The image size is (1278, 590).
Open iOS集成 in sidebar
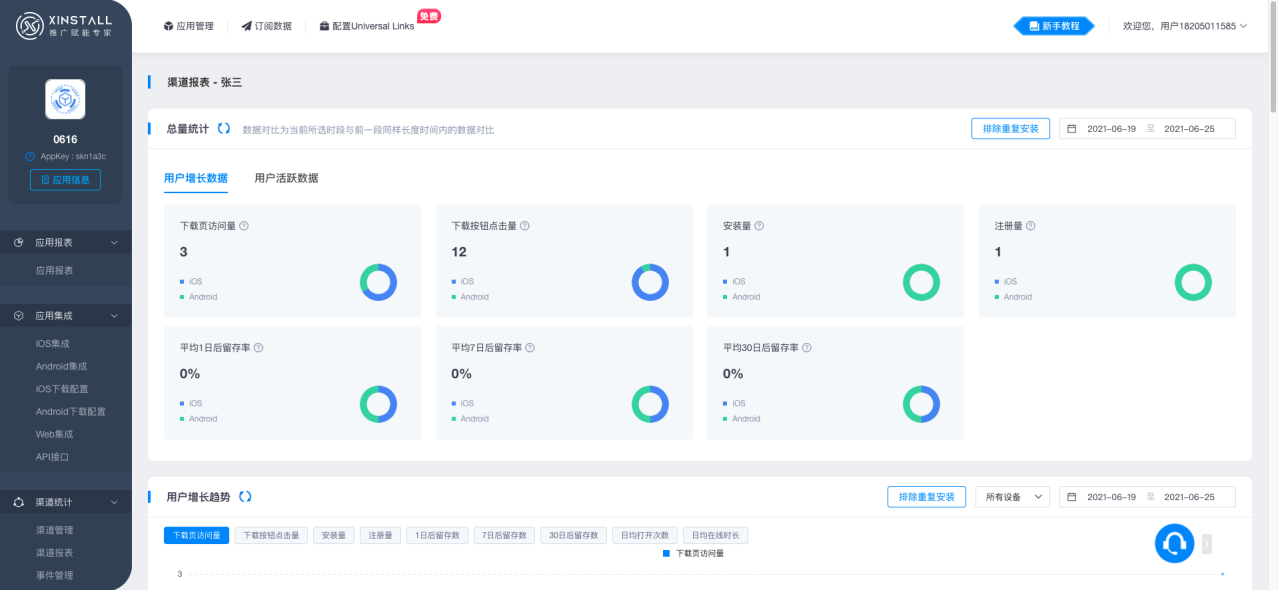coord(53,343)
